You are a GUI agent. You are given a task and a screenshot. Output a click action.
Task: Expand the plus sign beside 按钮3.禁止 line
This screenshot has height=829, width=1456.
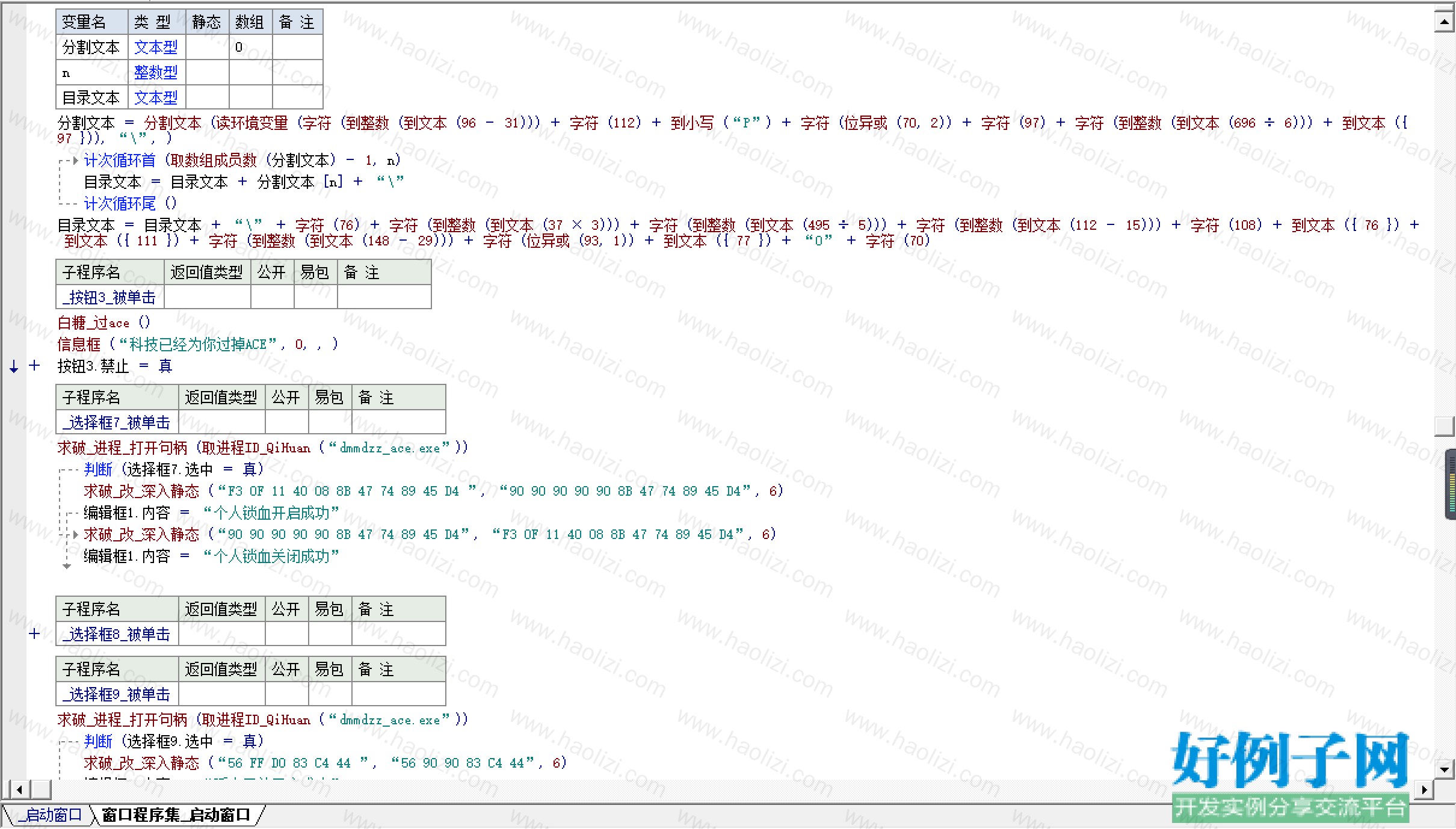pyautogui.click(x=34, y=365)
